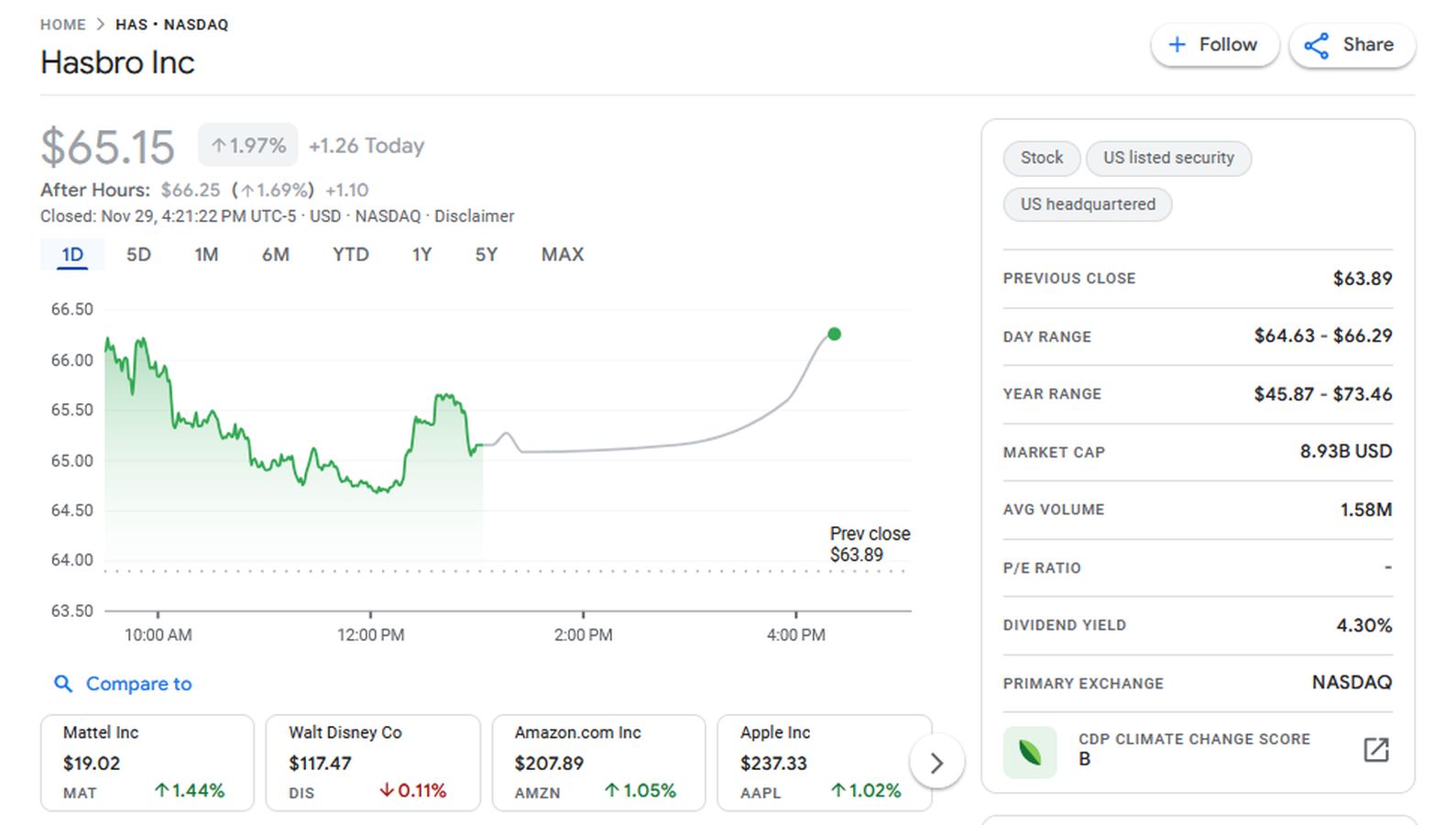Click the P/E RATIO label
The width and height of the screenshot is (1456, 825).
point(1042,568)
